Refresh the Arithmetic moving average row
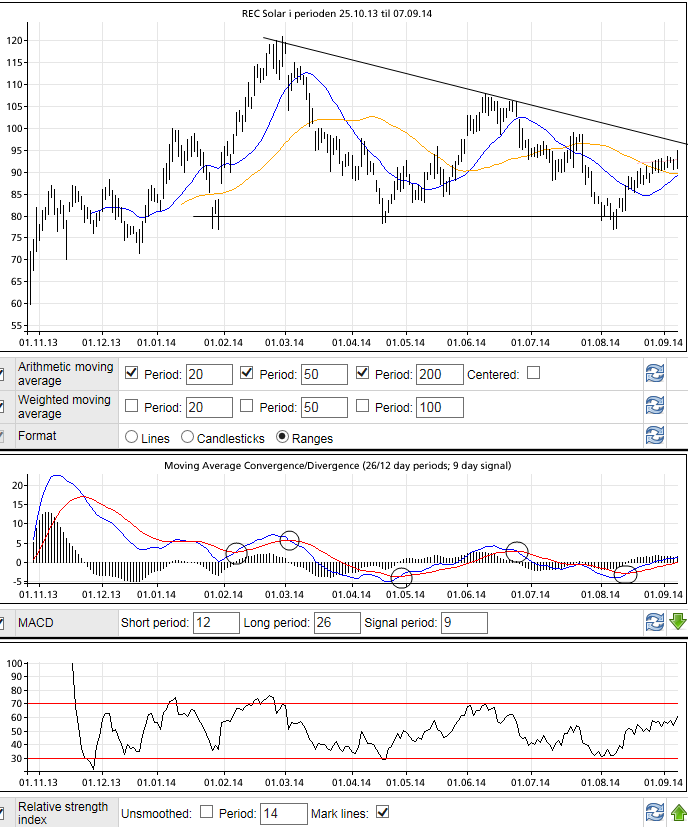 (x=654, y=374)
